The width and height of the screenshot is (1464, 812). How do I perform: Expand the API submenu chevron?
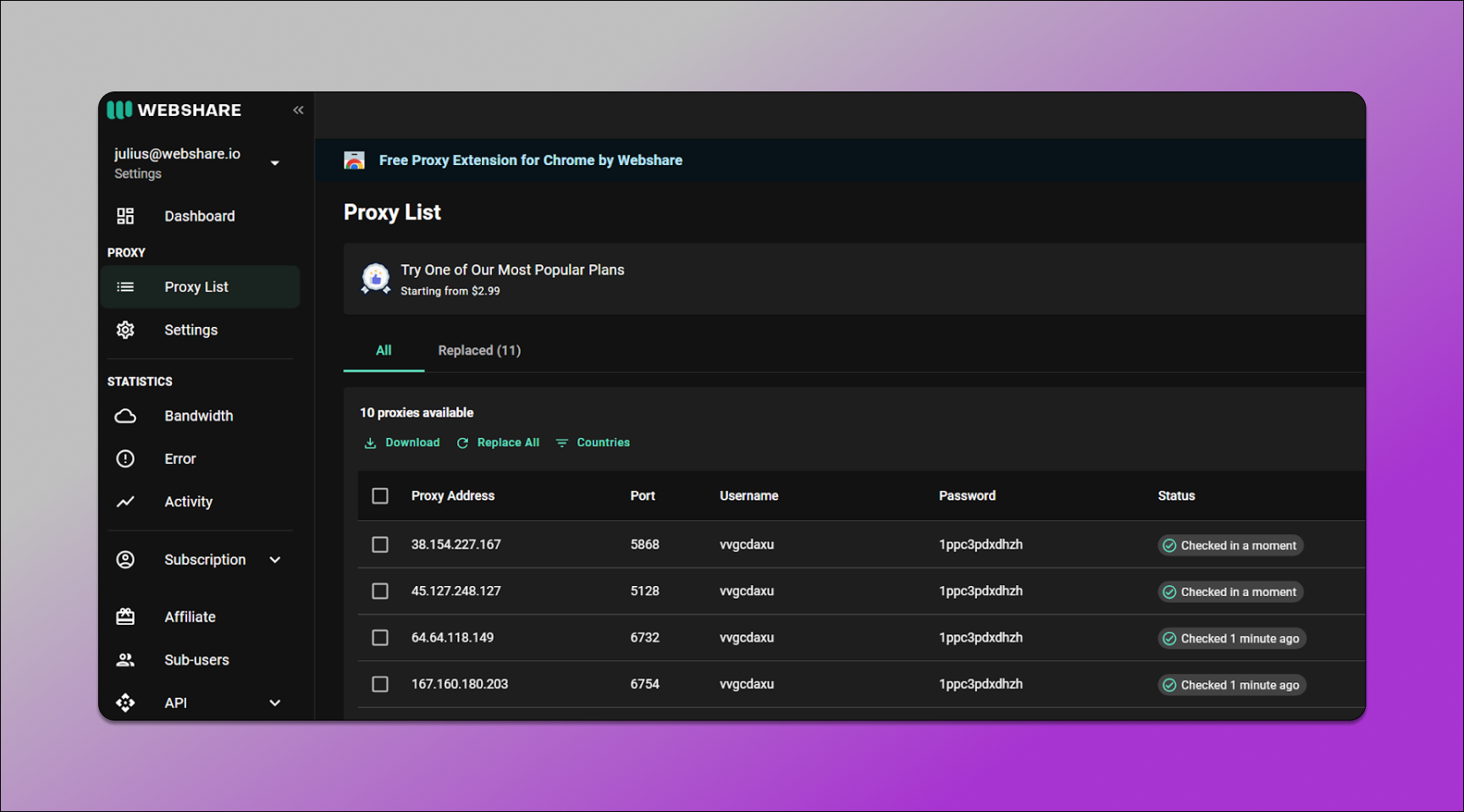point(275,703)
